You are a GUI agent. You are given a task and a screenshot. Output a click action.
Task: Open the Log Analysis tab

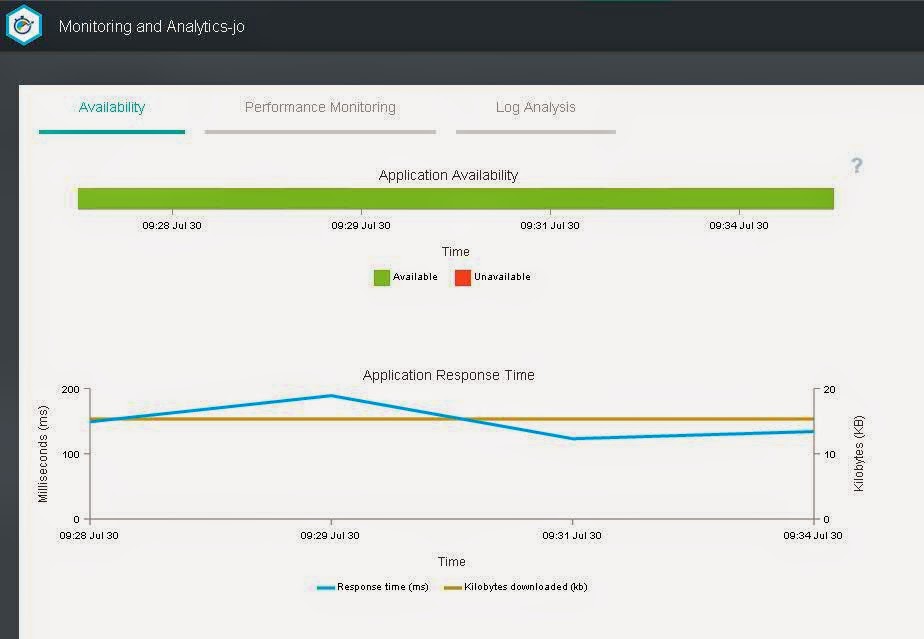(536, 107)
